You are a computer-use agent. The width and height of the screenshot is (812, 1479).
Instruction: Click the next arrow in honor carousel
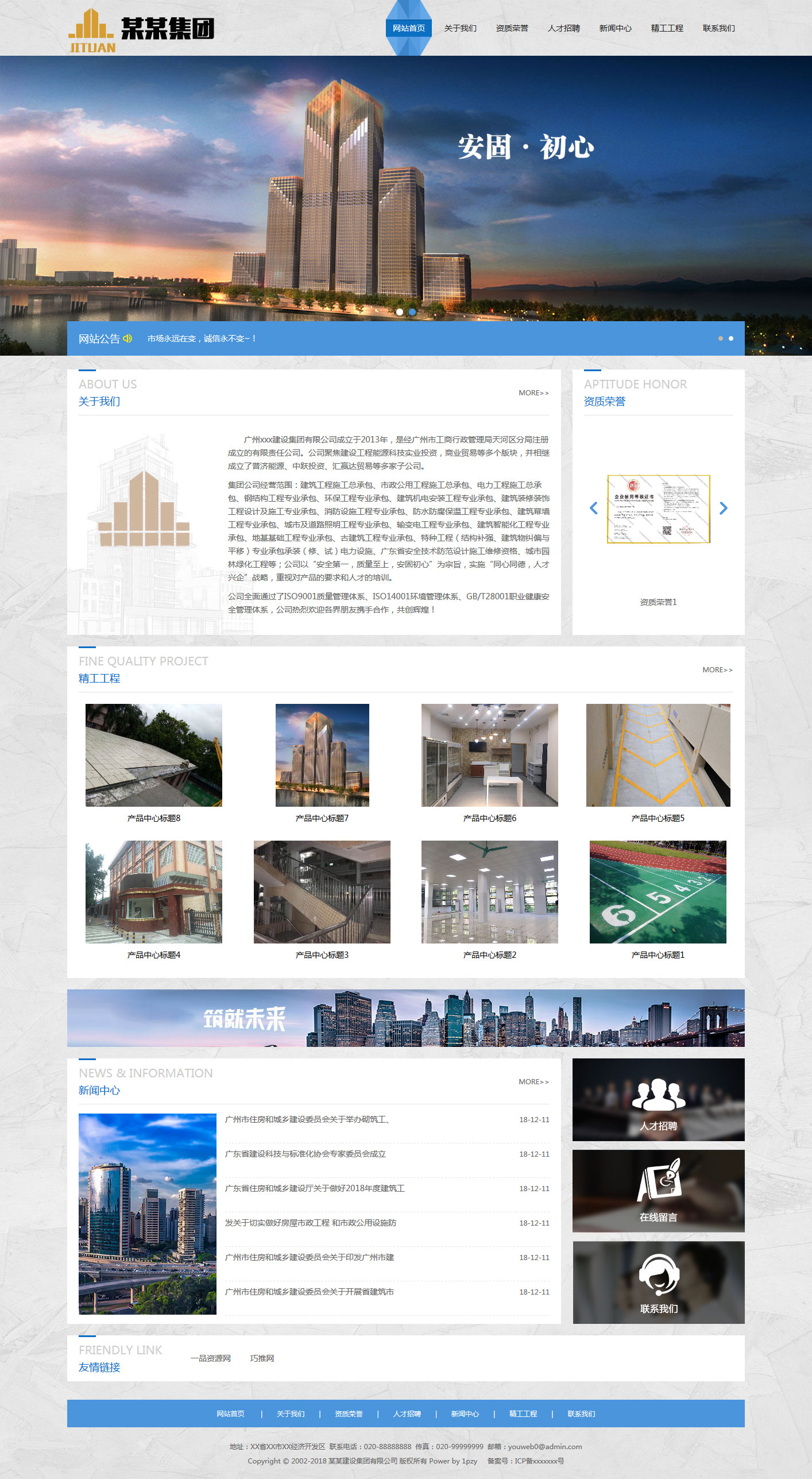724,508
